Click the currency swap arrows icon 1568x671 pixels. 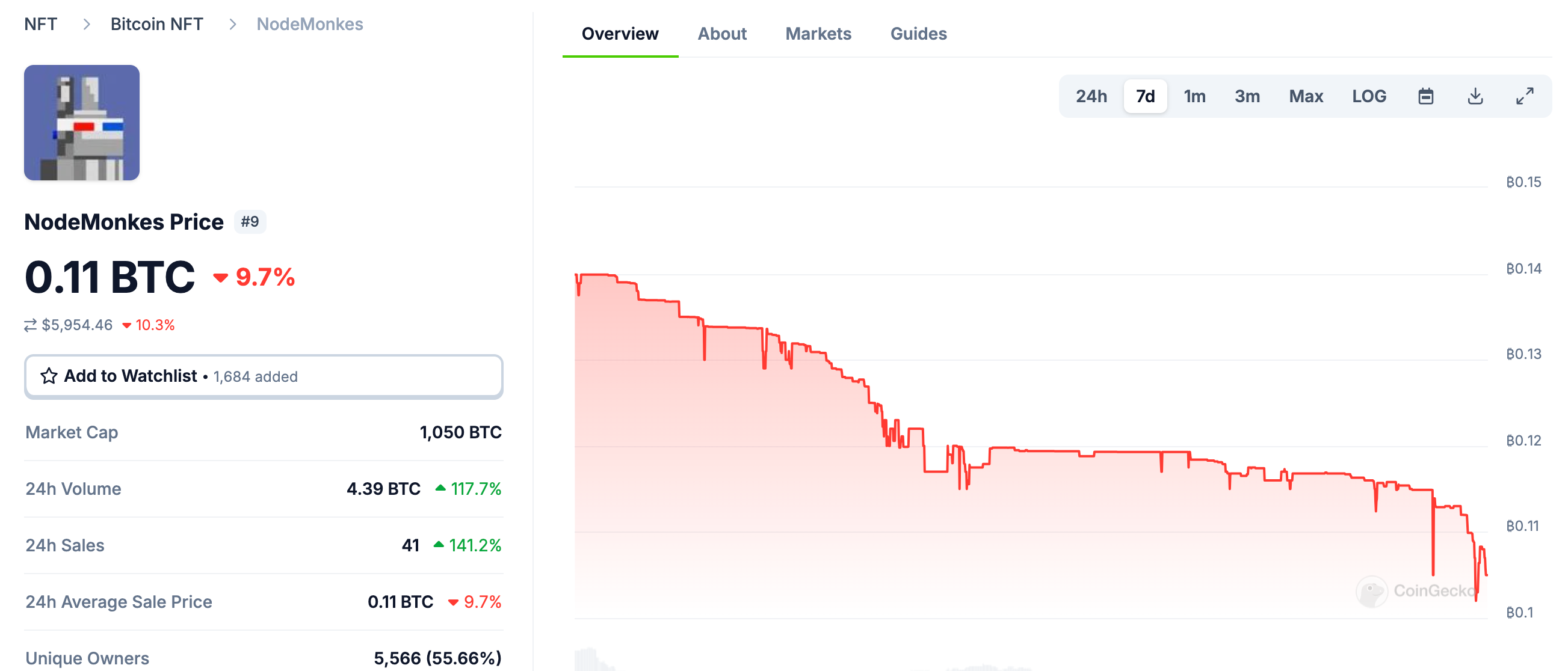coord(31,325)
